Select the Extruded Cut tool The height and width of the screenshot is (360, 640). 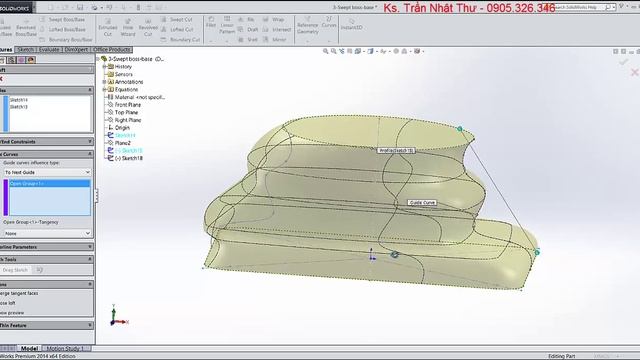pyautogui.click(x=108, y=27)
